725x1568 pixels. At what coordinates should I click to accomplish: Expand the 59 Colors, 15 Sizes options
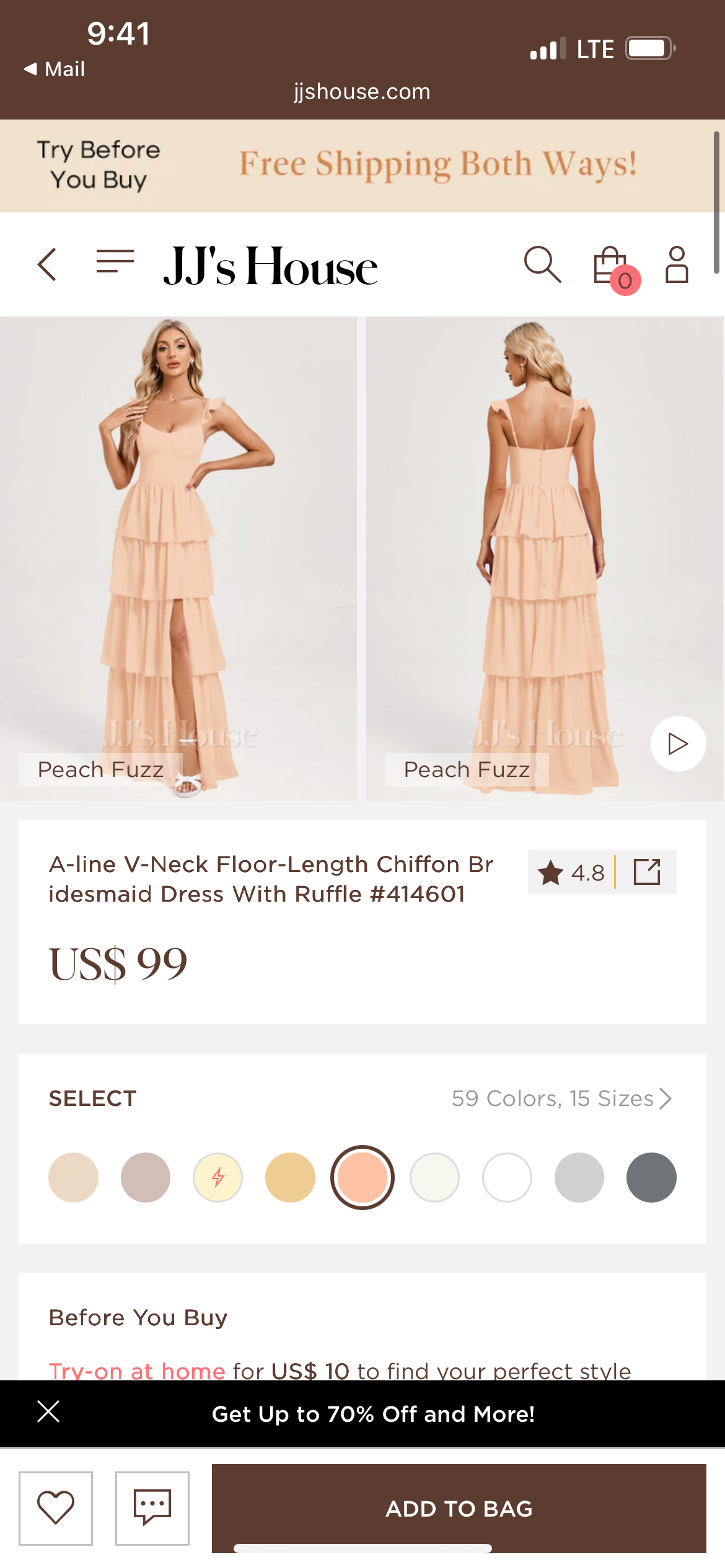click(x=561, y=1099)
